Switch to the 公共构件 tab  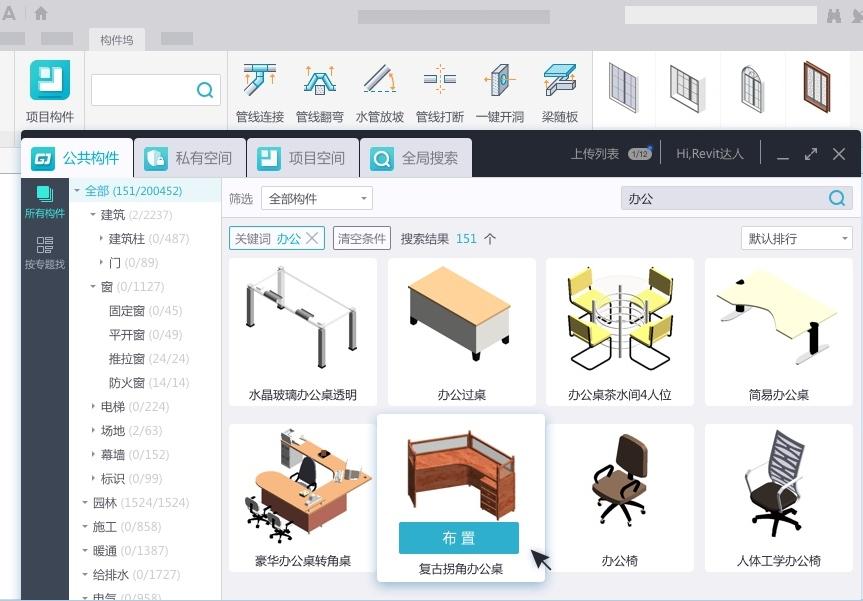[77, 158]
